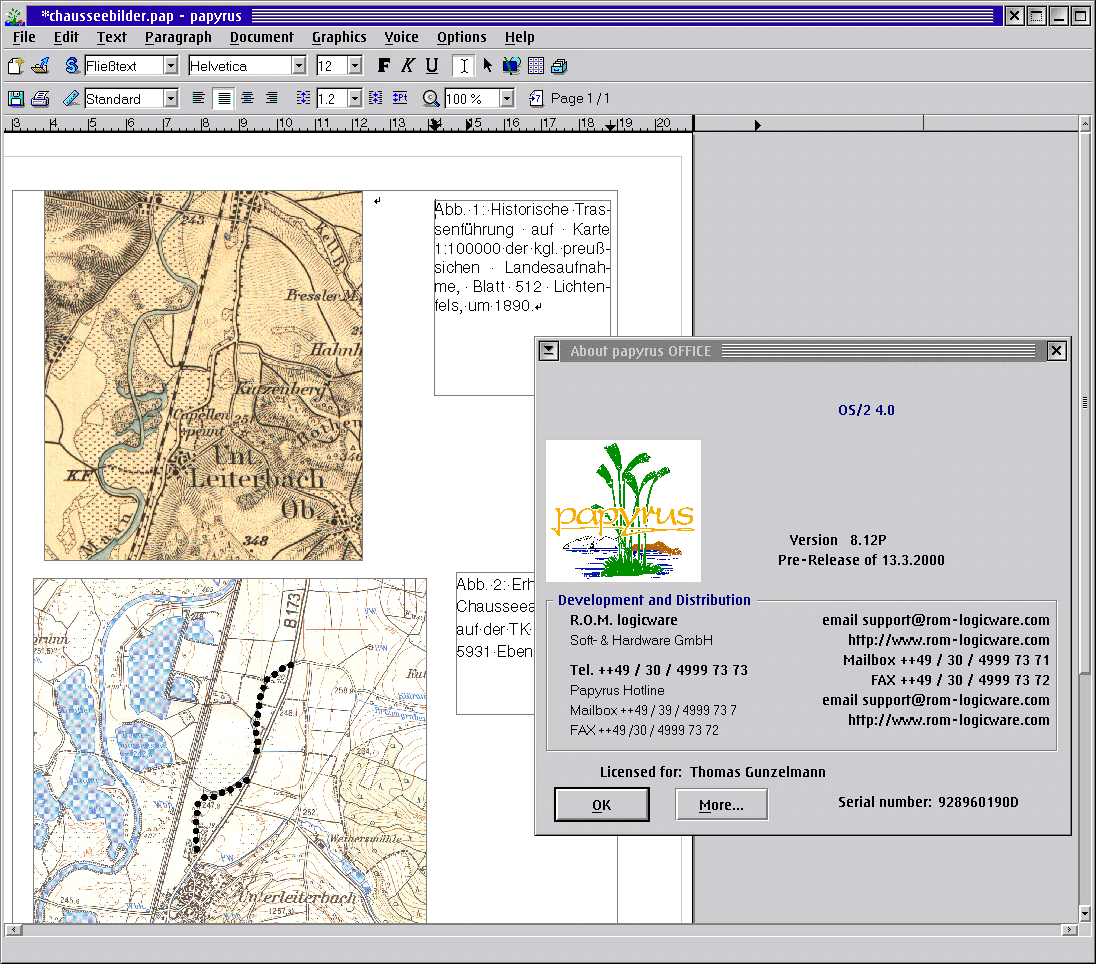Expand the Fließtext style dropdown
Screen dimensions: 1096x964
[x=170, y=66]
